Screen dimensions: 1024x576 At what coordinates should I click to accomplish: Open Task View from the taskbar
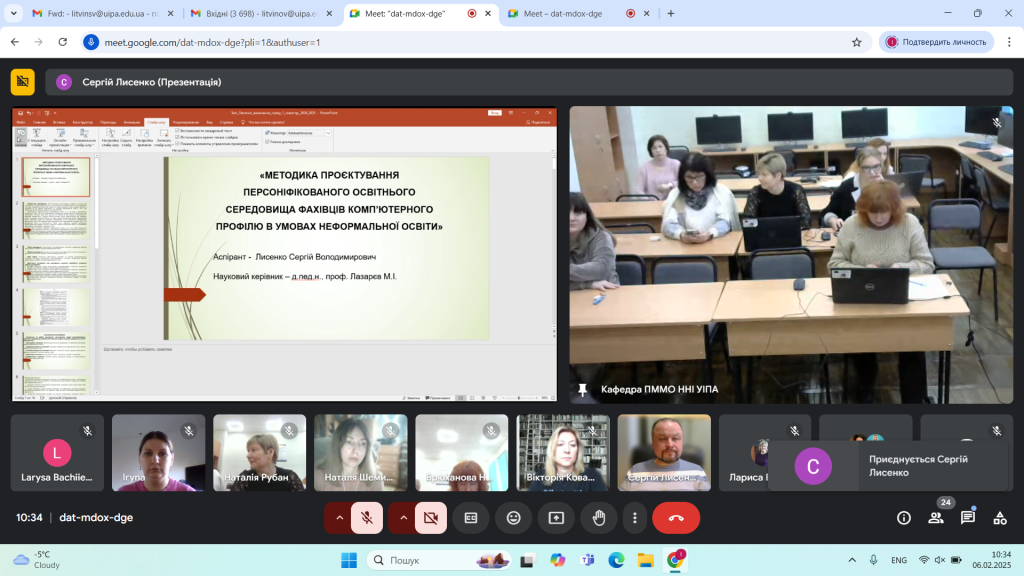click(527, 560)
